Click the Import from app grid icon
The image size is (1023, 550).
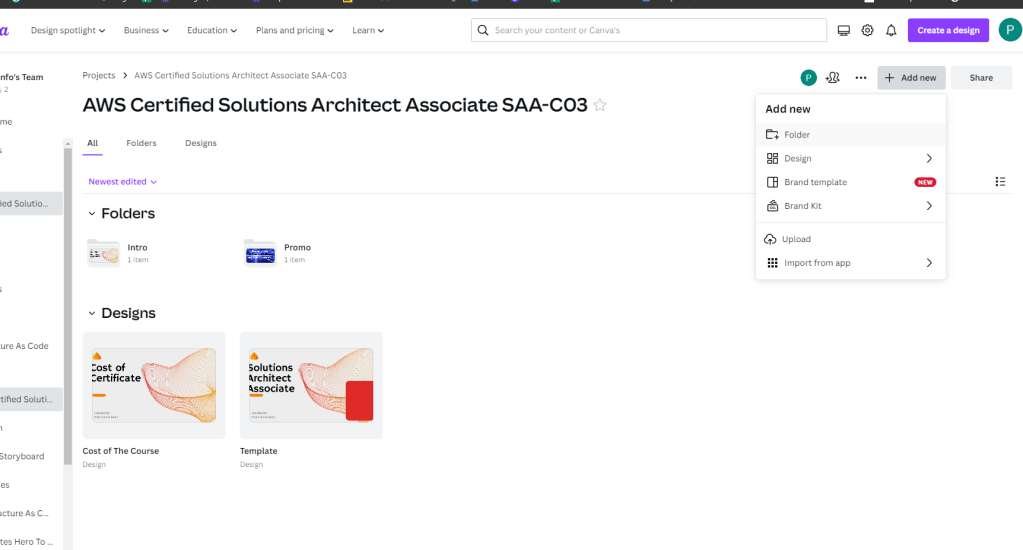(x=772, y=263)
